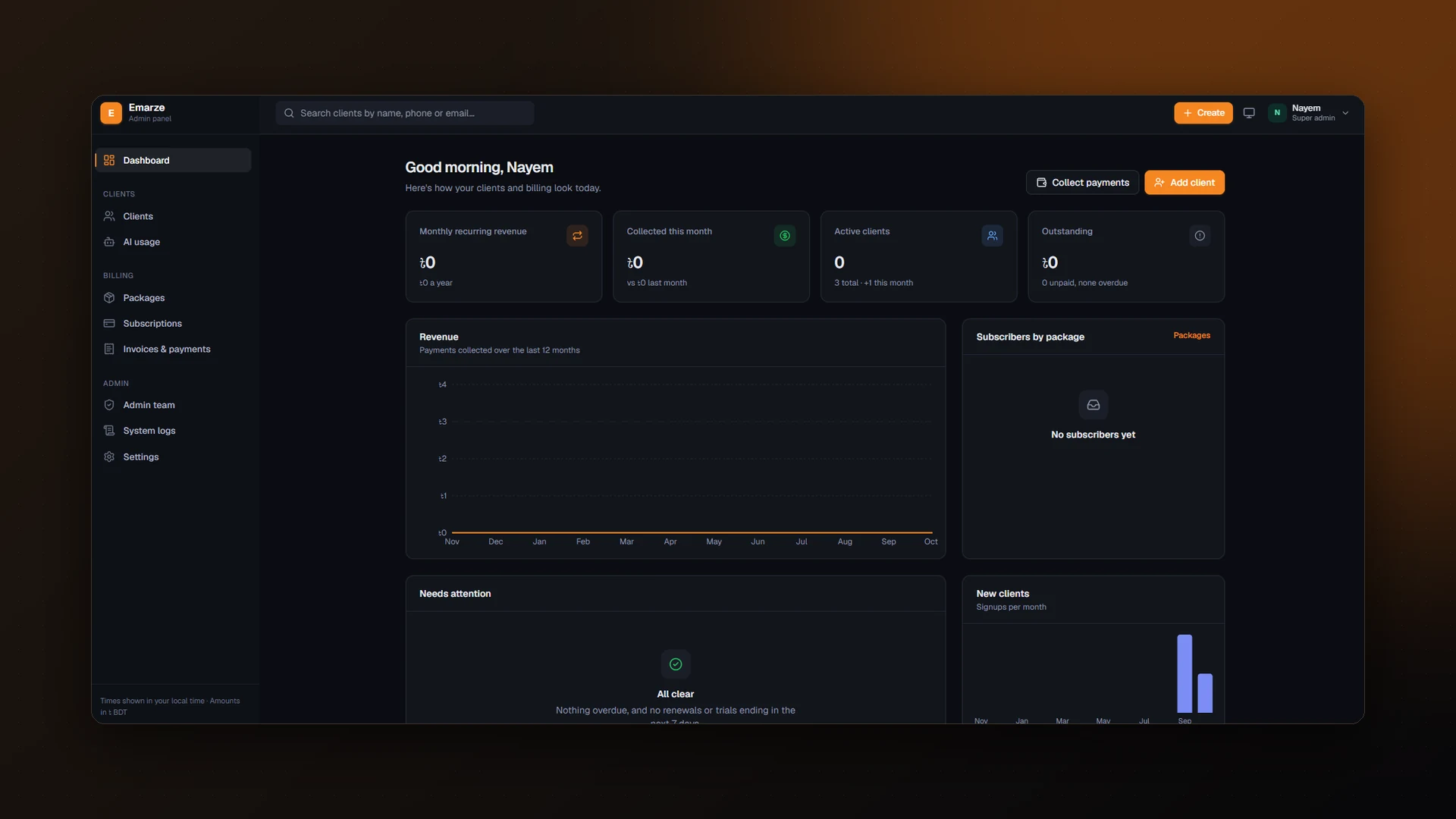
Task: Go to Clients page
Action: coord(173,216)
